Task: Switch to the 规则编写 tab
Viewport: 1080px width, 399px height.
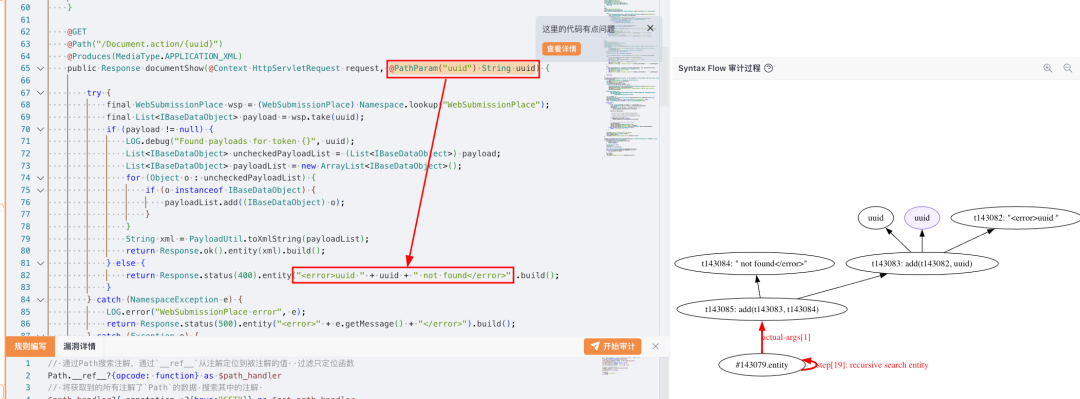Action: pos(30,347)
